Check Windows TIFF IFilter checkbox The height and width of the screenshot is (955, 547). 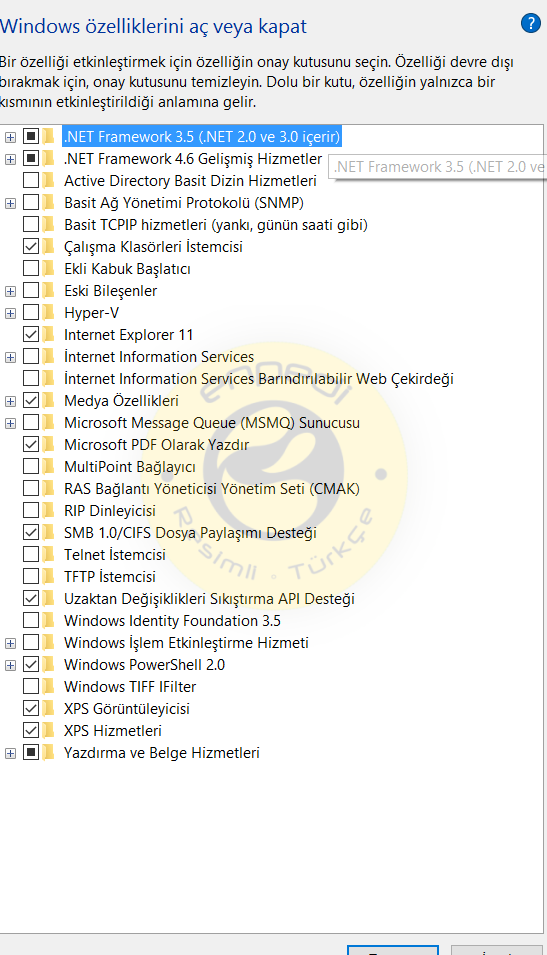[30, 686]
